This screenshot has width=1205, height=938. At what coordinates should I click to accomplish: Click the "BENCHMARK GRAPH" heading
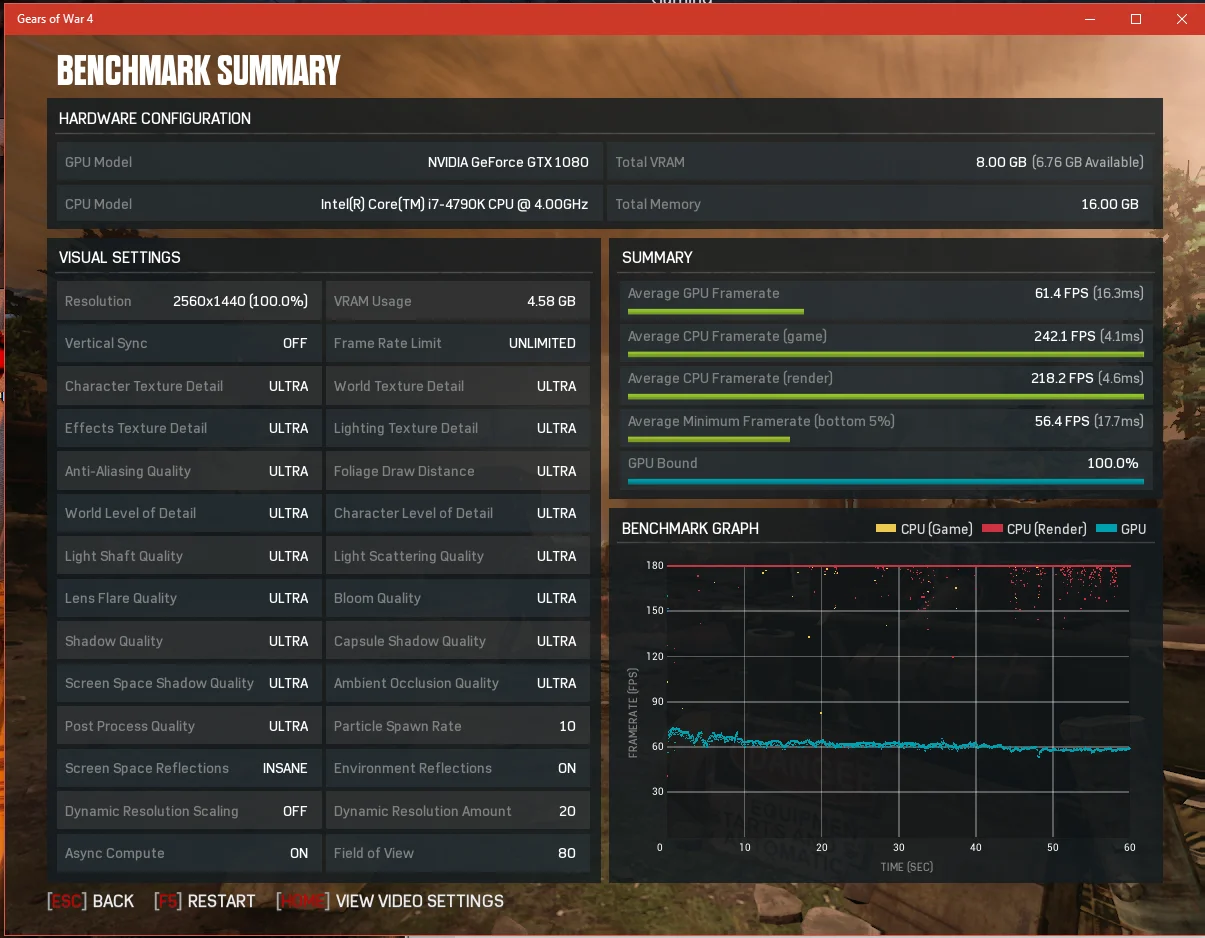tap(690, 528)
